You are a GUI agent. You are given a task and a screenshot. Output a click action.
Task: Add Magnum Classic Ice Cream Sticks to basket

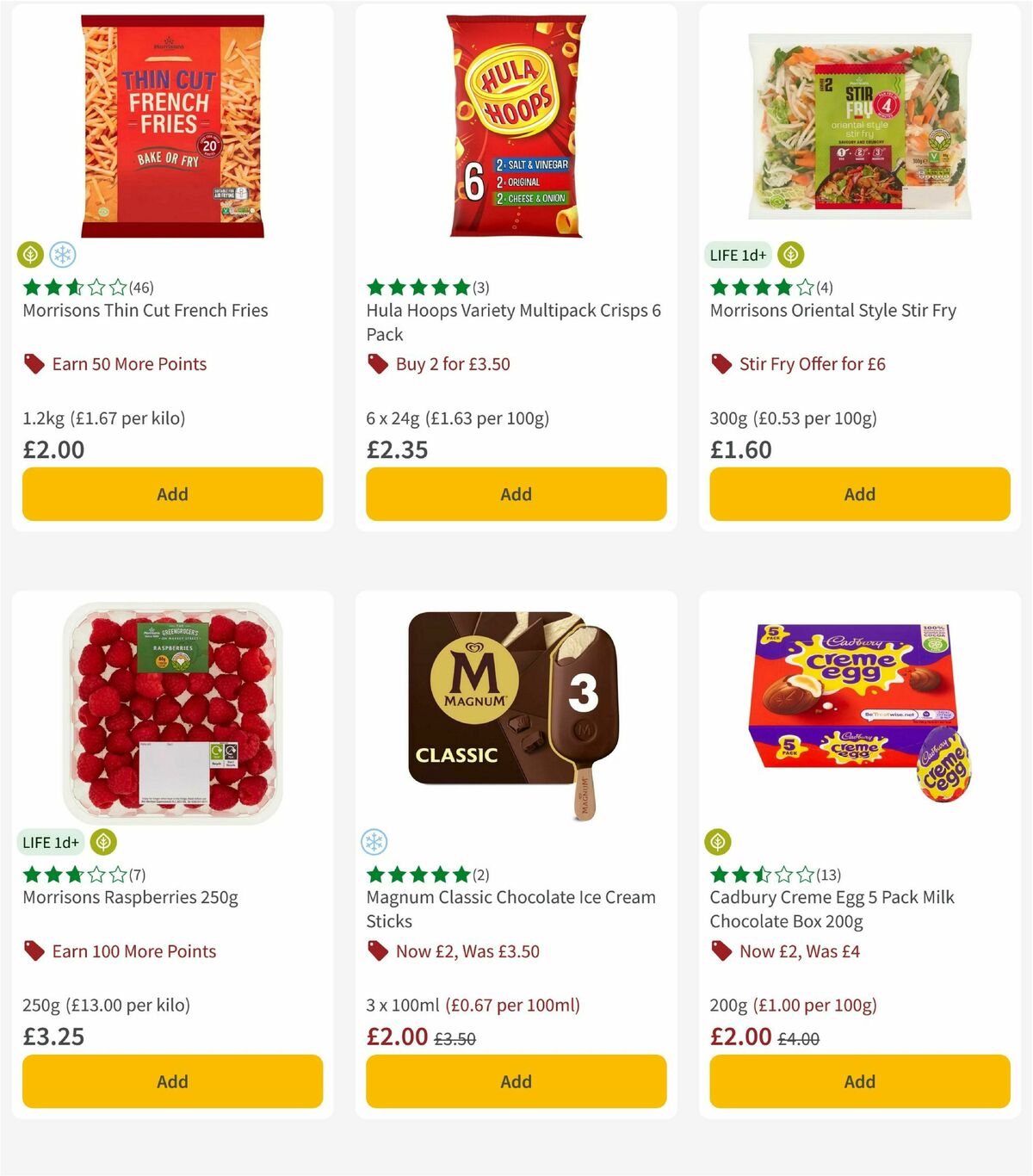click(x=515, y=1081)
